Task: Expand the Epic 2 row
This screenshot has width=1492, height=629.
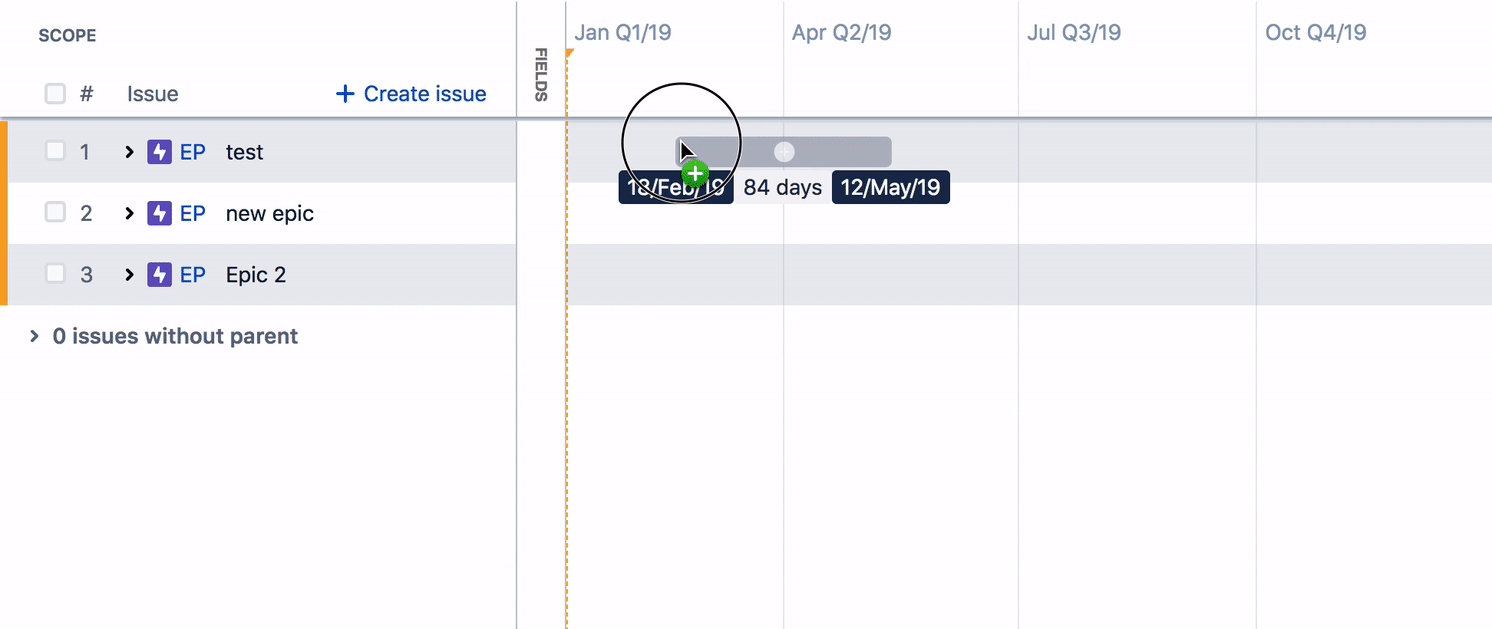Action: point(129,275)
